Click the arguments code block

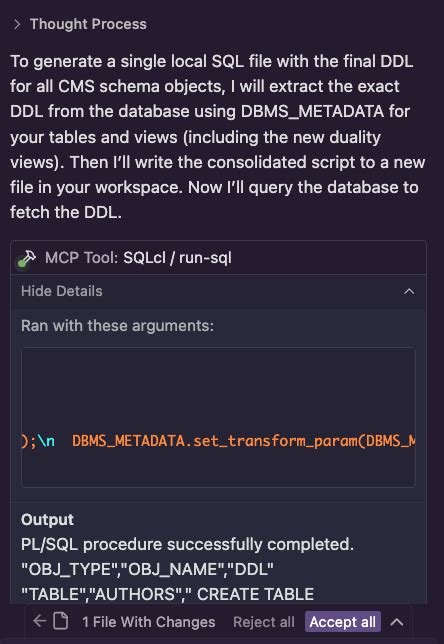point(218,417)
